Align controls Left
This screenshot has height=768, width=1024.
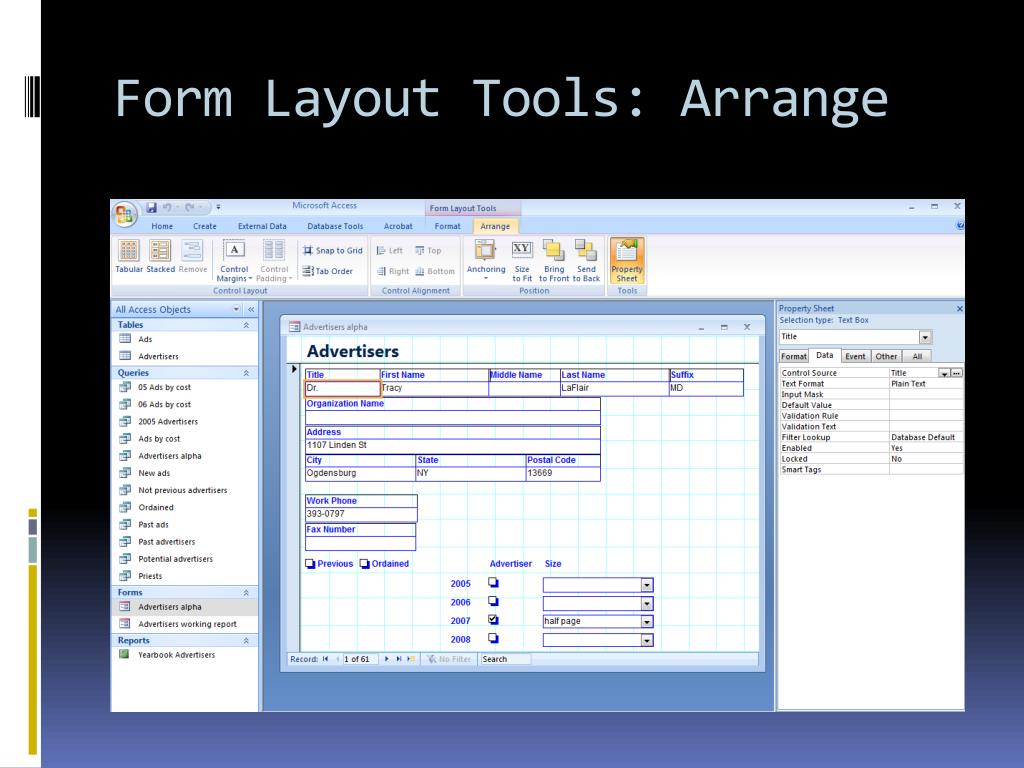[x=390, y=251]
